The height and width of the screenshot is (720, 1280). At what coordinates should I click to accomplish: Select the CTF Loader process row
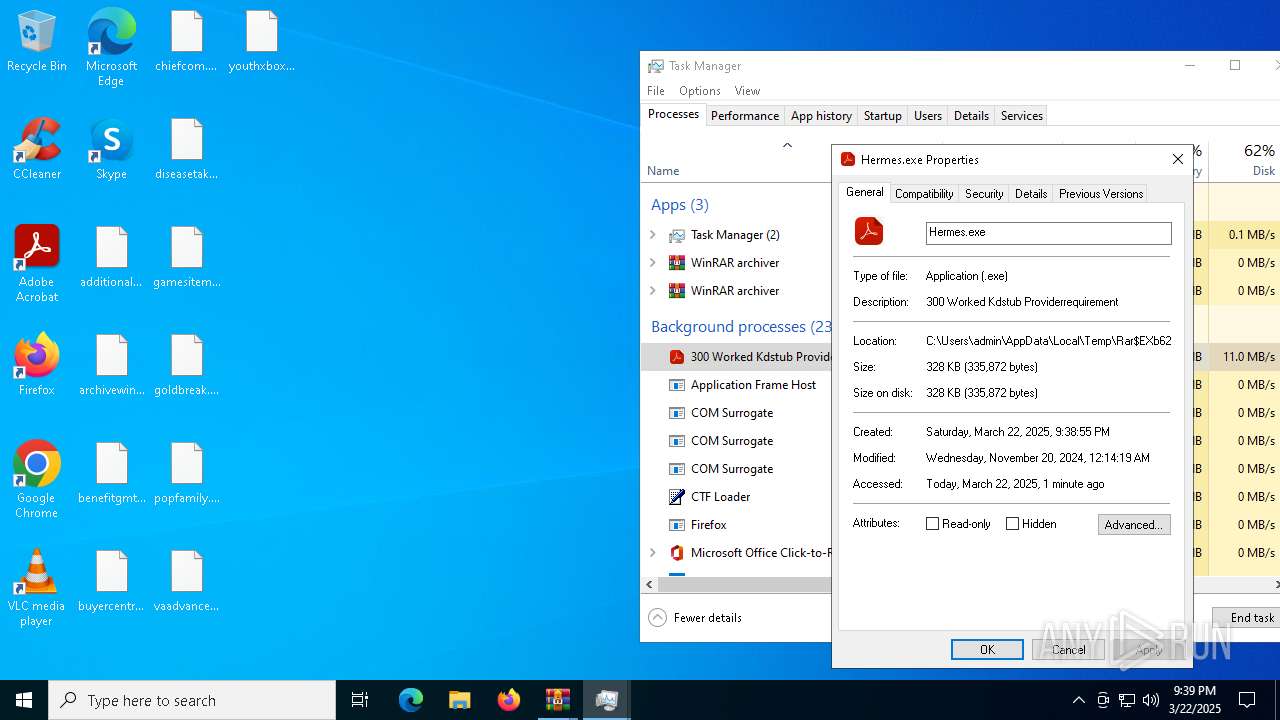[x=737, y=497]
